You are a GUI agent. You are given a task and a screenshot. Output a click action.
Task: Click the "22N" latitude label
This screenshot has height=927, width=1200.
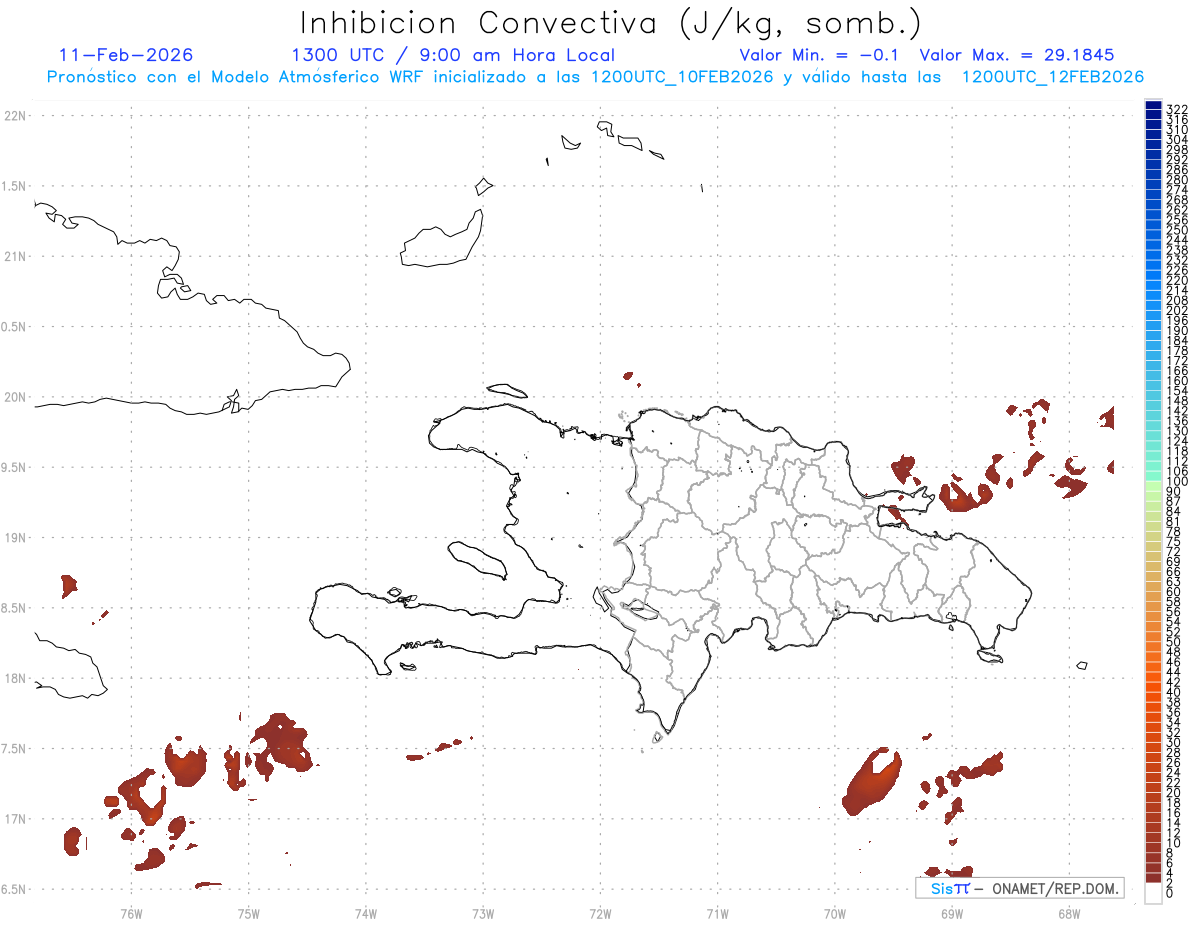coord(15,116)
